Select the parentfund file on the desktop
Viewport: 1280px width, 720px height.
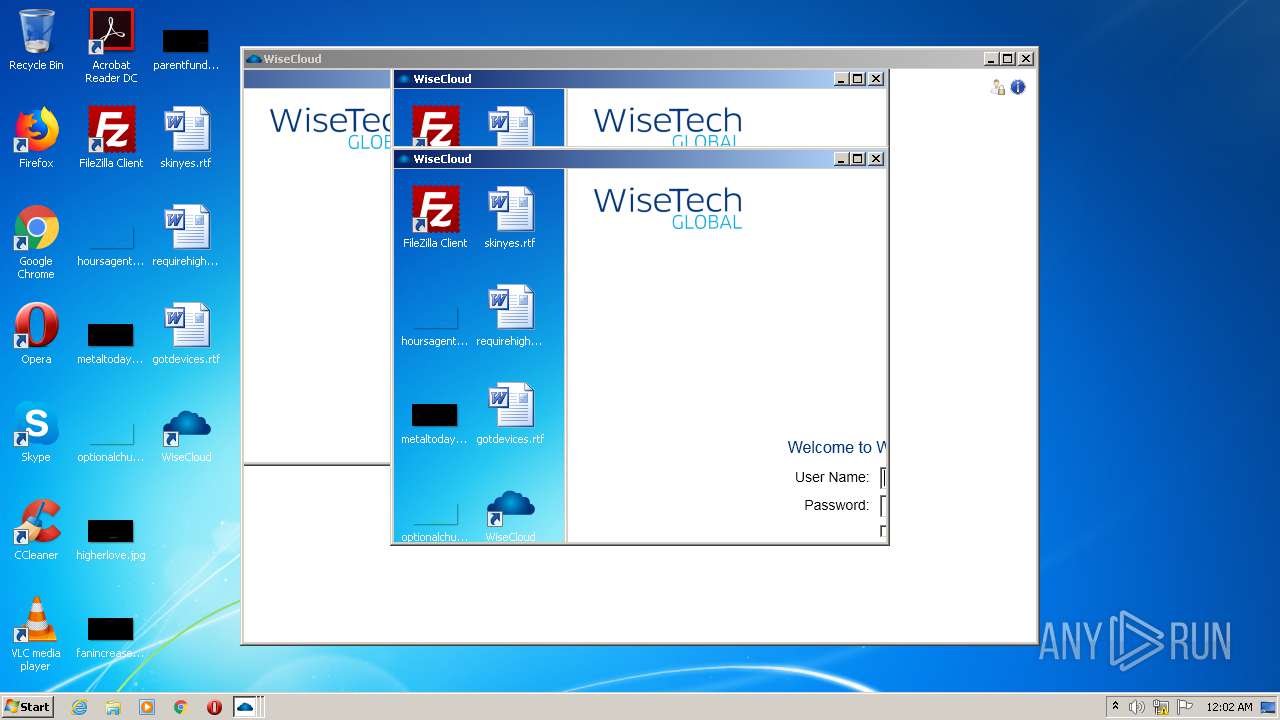186,48
